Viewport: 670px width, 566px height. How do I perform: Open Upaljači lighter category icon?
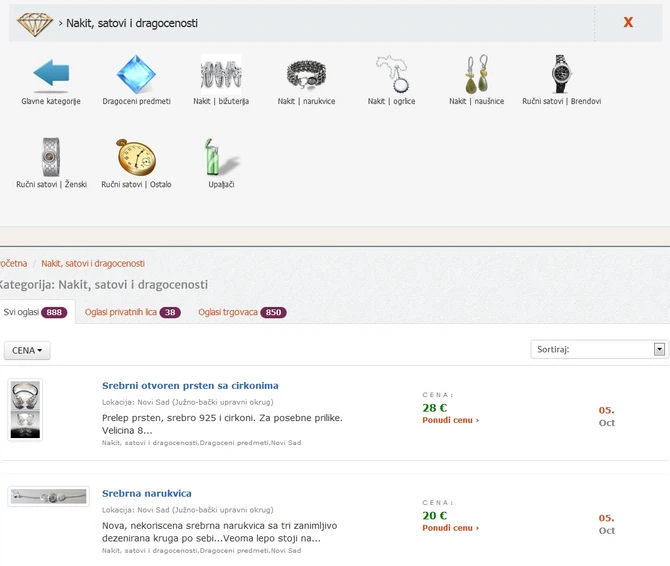(221, 158)
